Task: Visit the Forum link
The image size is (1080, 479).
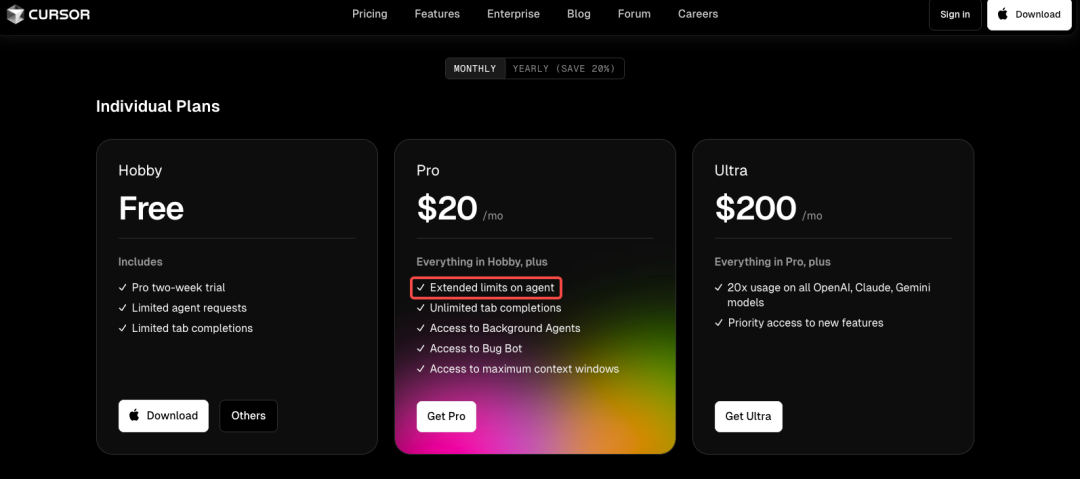Action: (x=634, y=14)
